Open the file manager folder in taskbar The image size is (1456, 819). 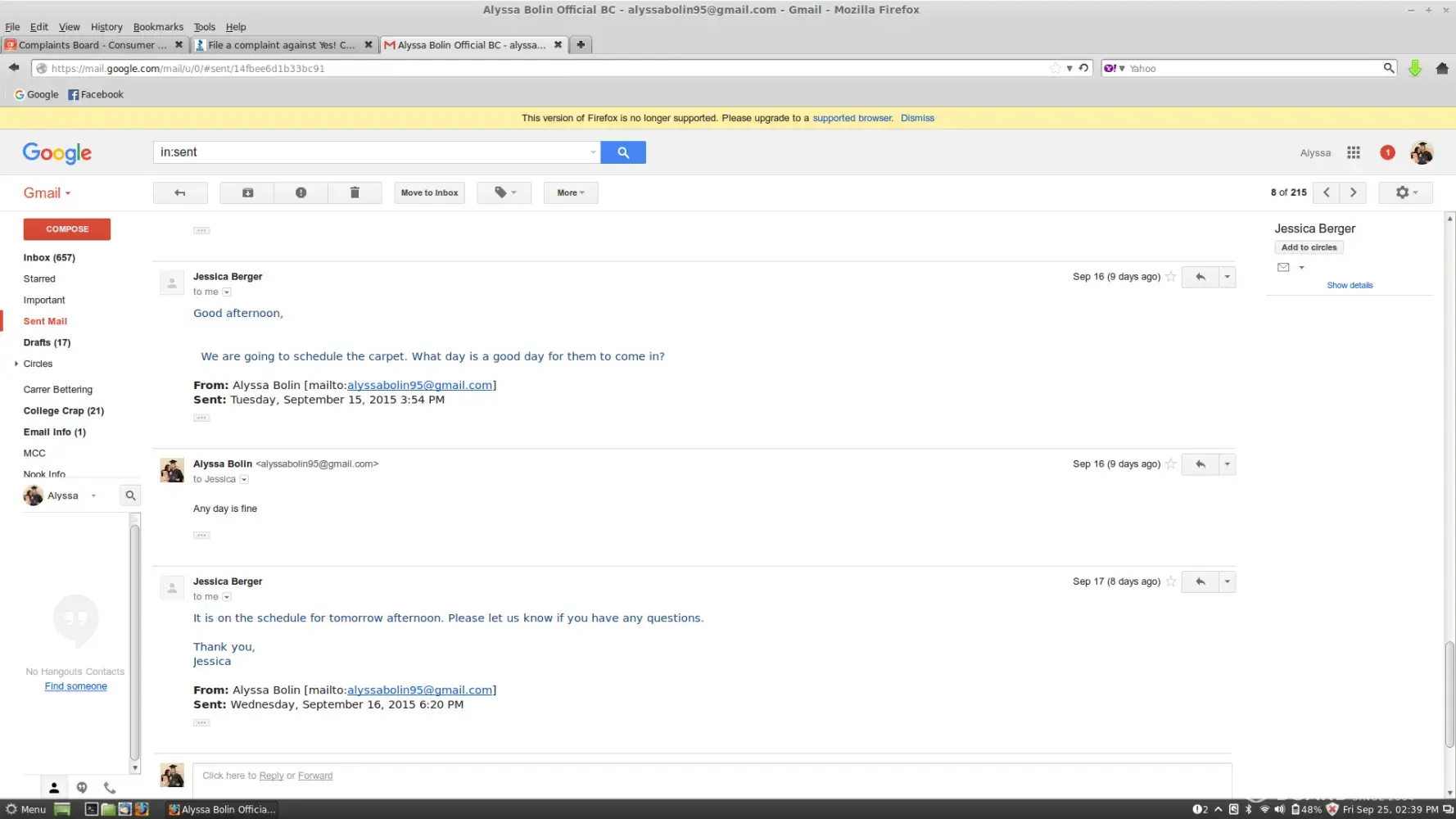108,809
